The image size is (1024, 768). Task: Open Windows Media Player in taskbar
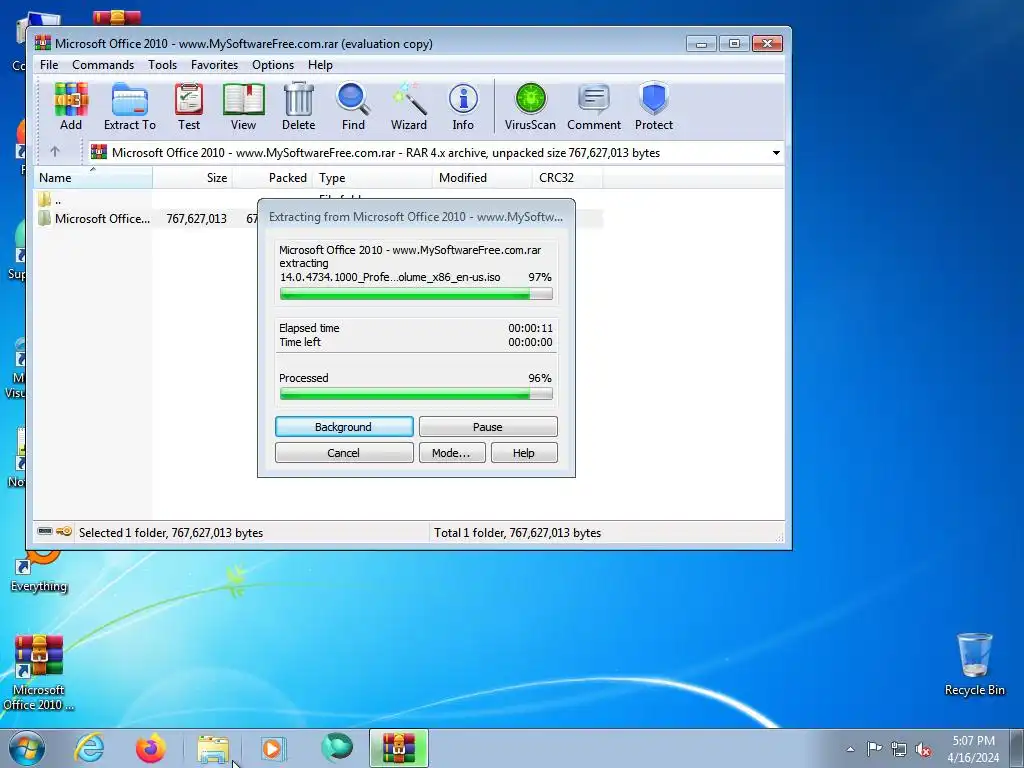(x=273, y=748)
